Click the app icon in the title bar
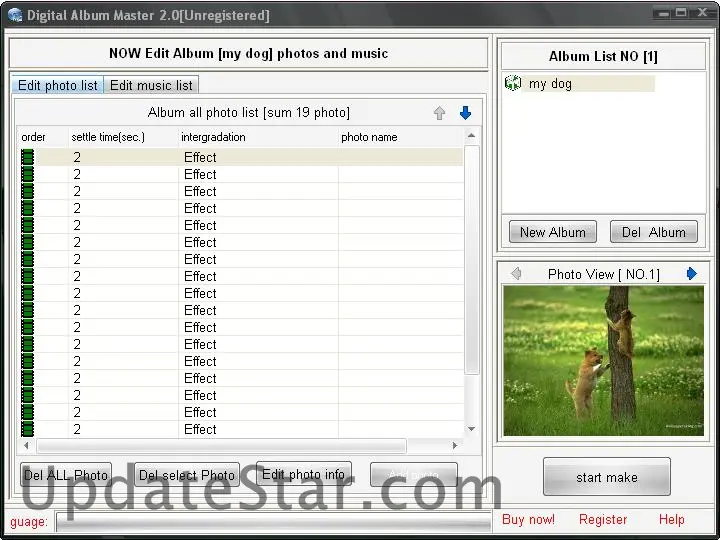The width and height of the screenshot is (720, 540). [x=15, y=15]
